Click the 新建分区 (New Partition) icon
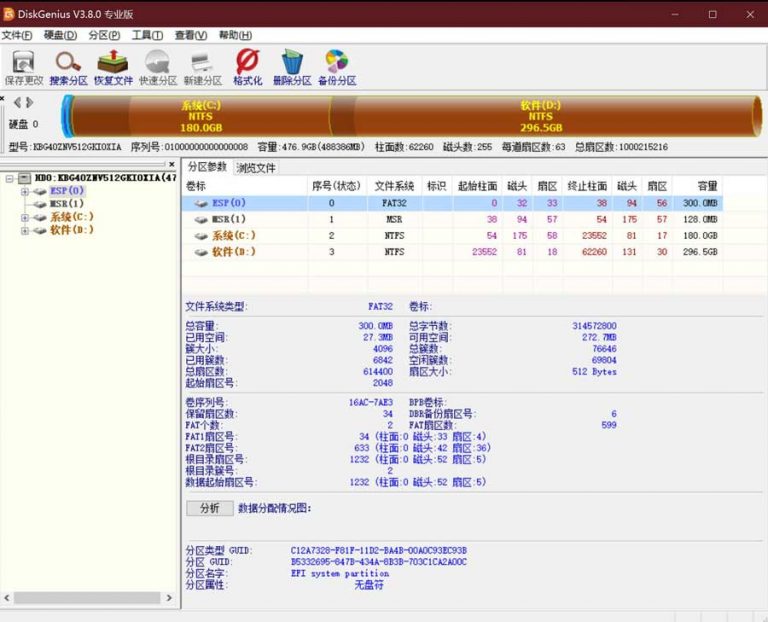This screenshot has height=622, width=768. tap(201, 66)
